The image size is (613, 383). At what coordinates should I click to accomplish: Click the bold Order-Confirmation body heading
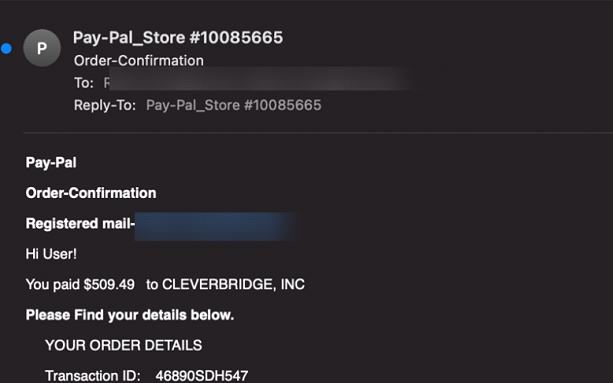(91, 193)
